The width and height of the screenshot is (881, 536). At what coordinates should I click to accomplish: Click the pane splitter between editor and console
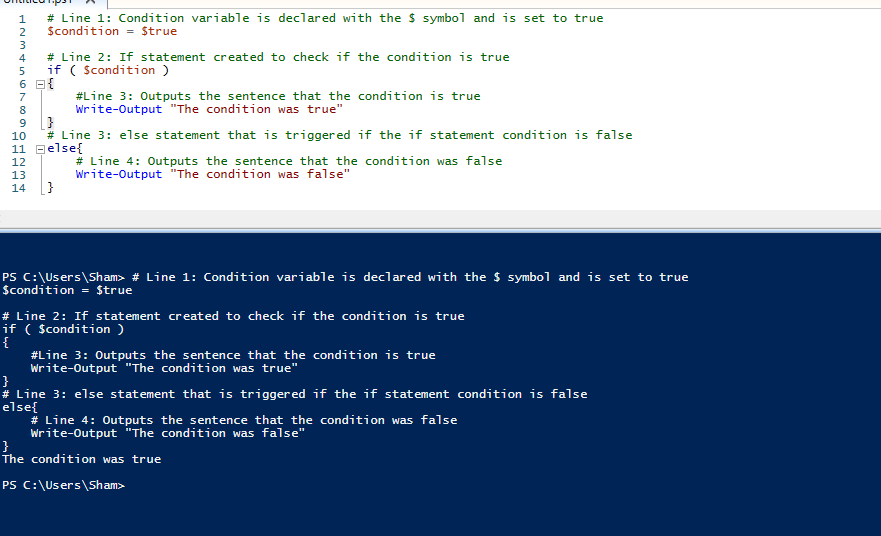(440, 230)
